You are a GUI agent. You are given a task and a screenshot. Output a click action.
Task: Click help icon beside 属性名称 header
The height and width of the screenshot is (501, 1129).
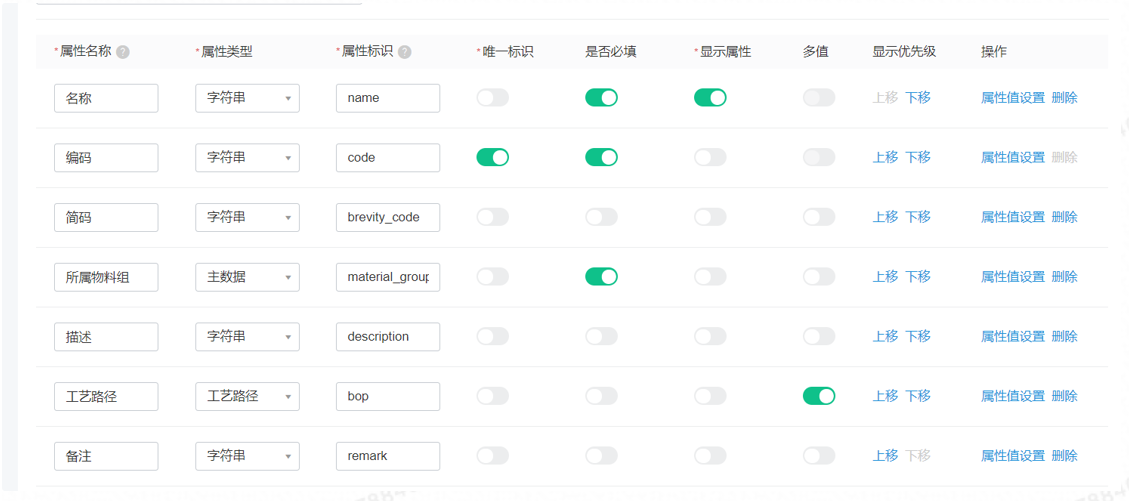123,52
